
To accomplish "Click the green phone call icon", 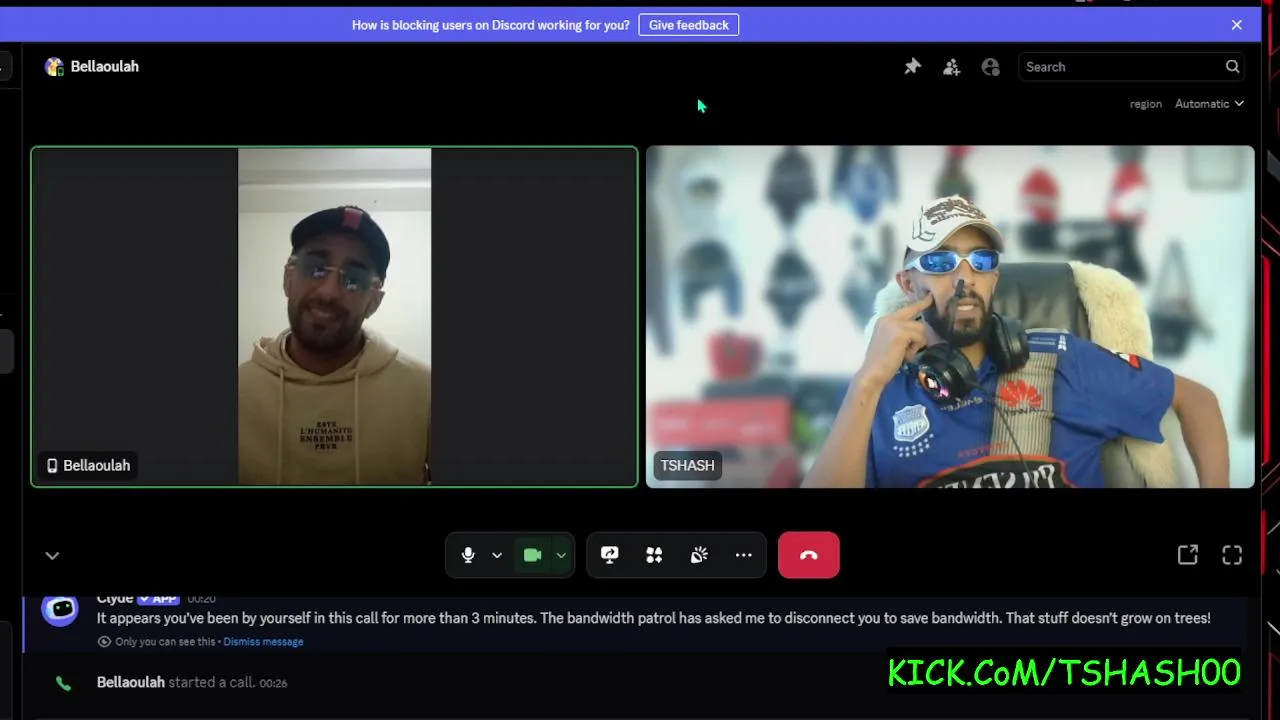I will tap(63, 683).
